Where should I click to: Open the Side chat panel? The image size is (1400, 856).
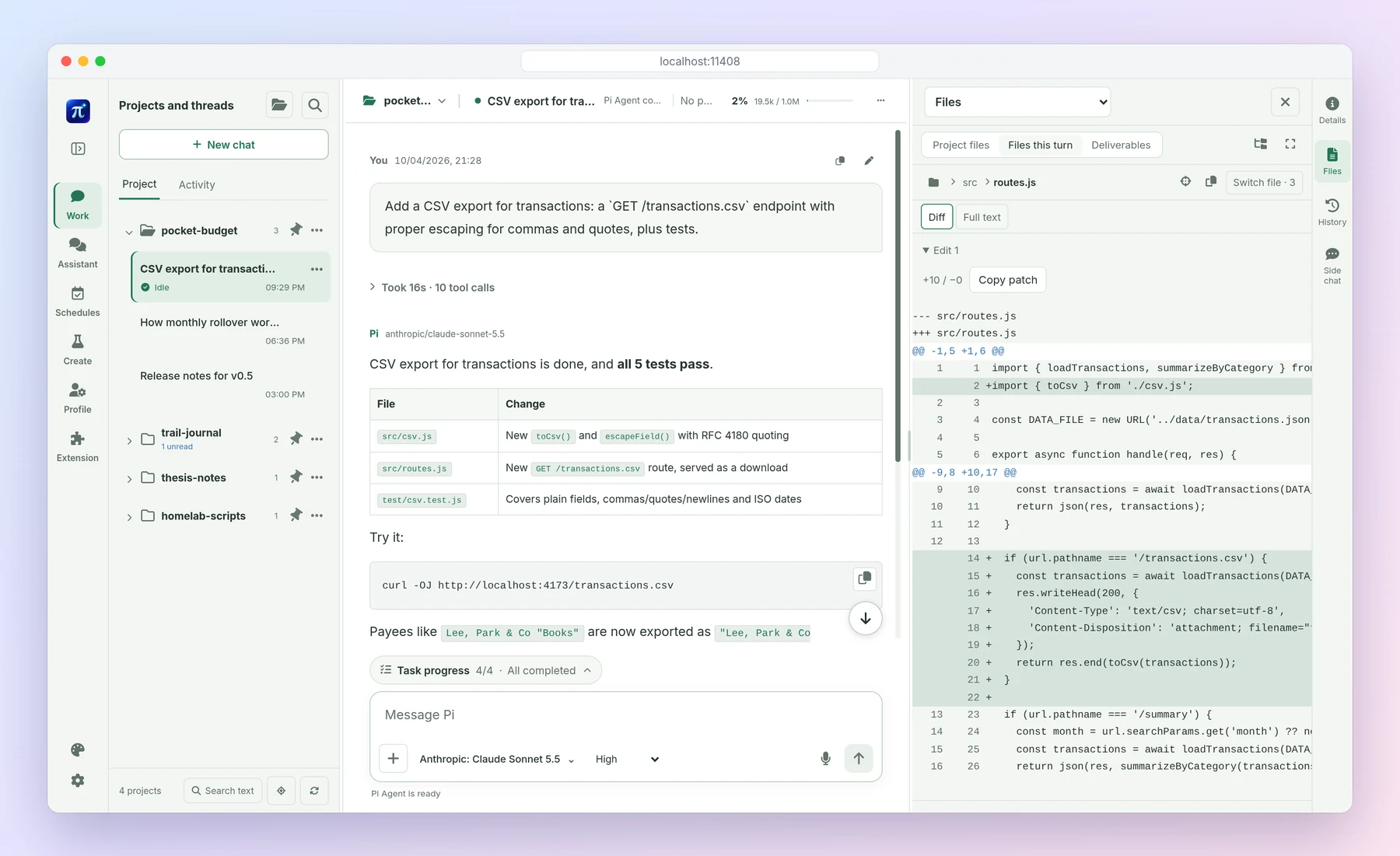pyautogui.click(x=1332, y=265)
